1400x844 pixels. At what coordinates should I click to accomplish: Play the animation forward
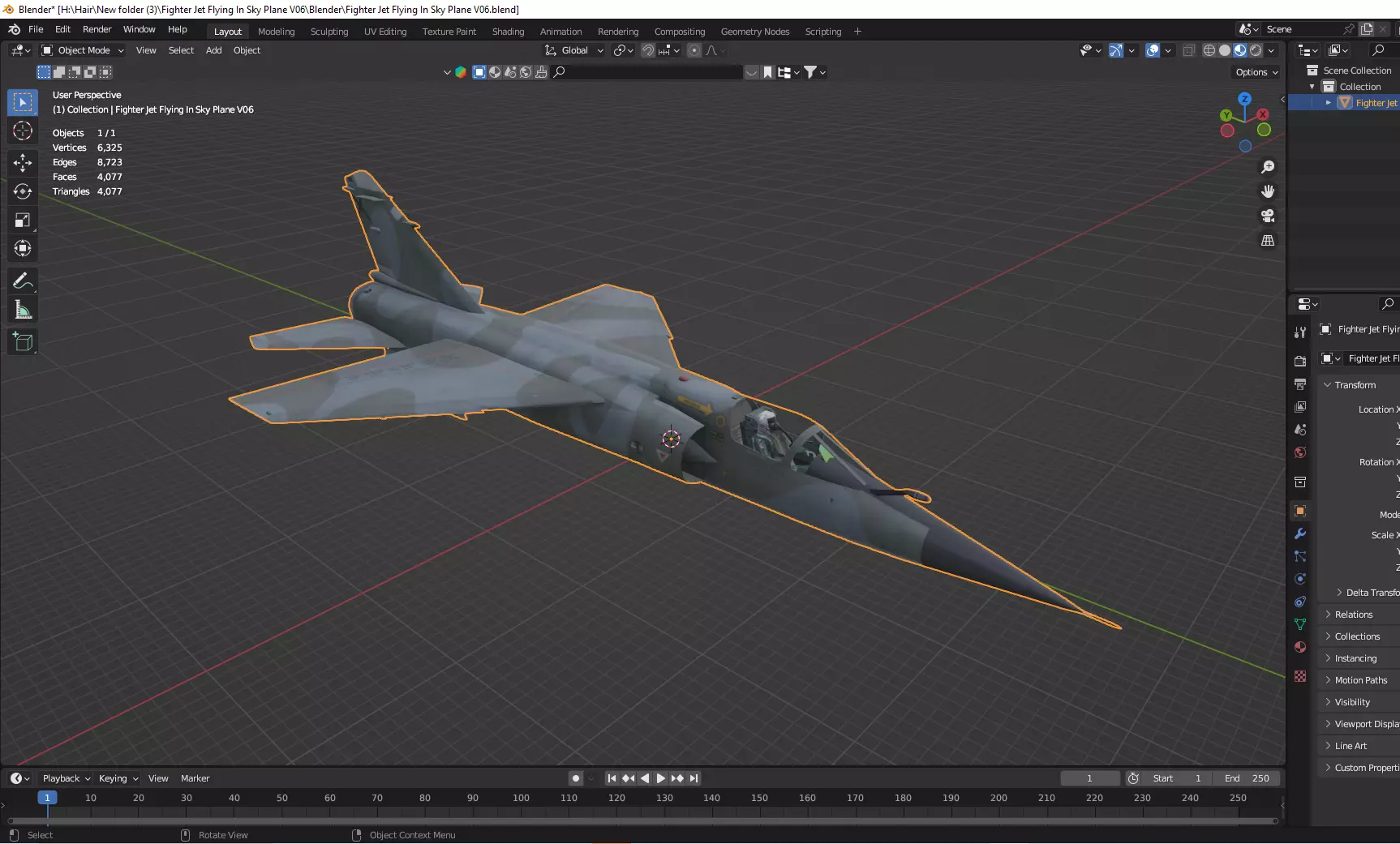point(661,778)
